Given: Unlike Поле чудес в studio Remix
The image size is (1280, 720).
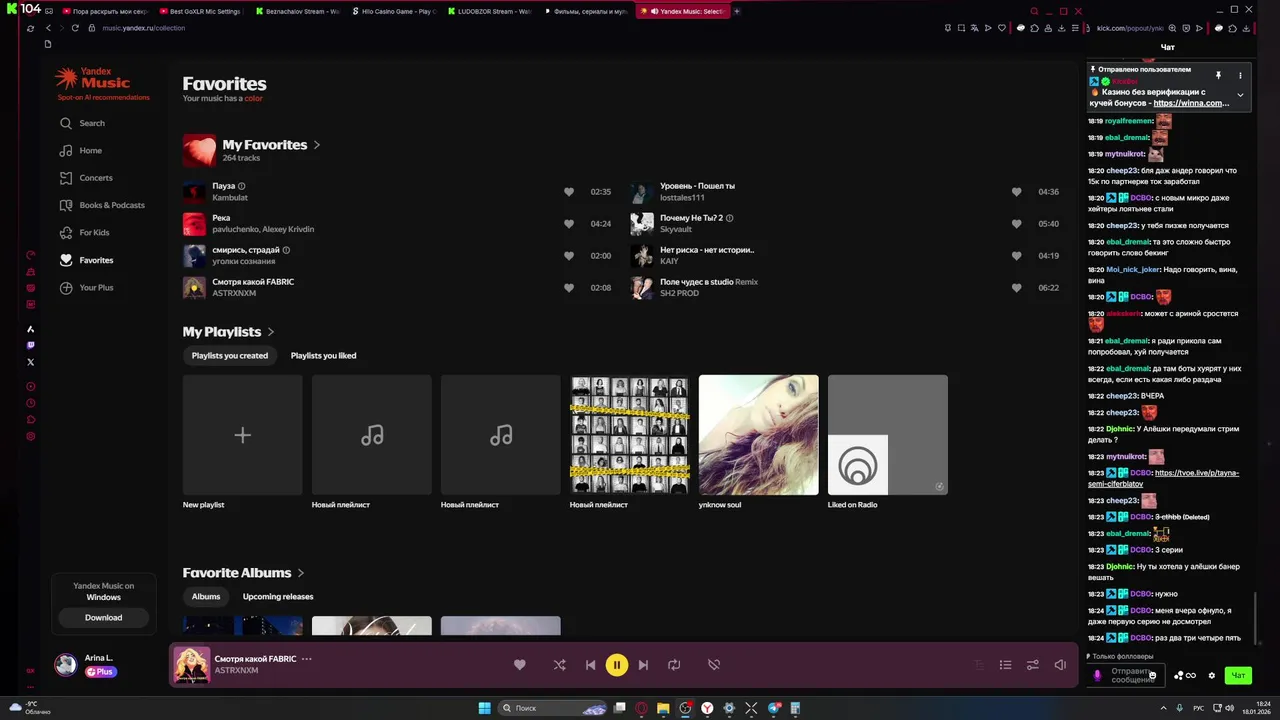Looking at the screenshot, I should pos(1016,288).
